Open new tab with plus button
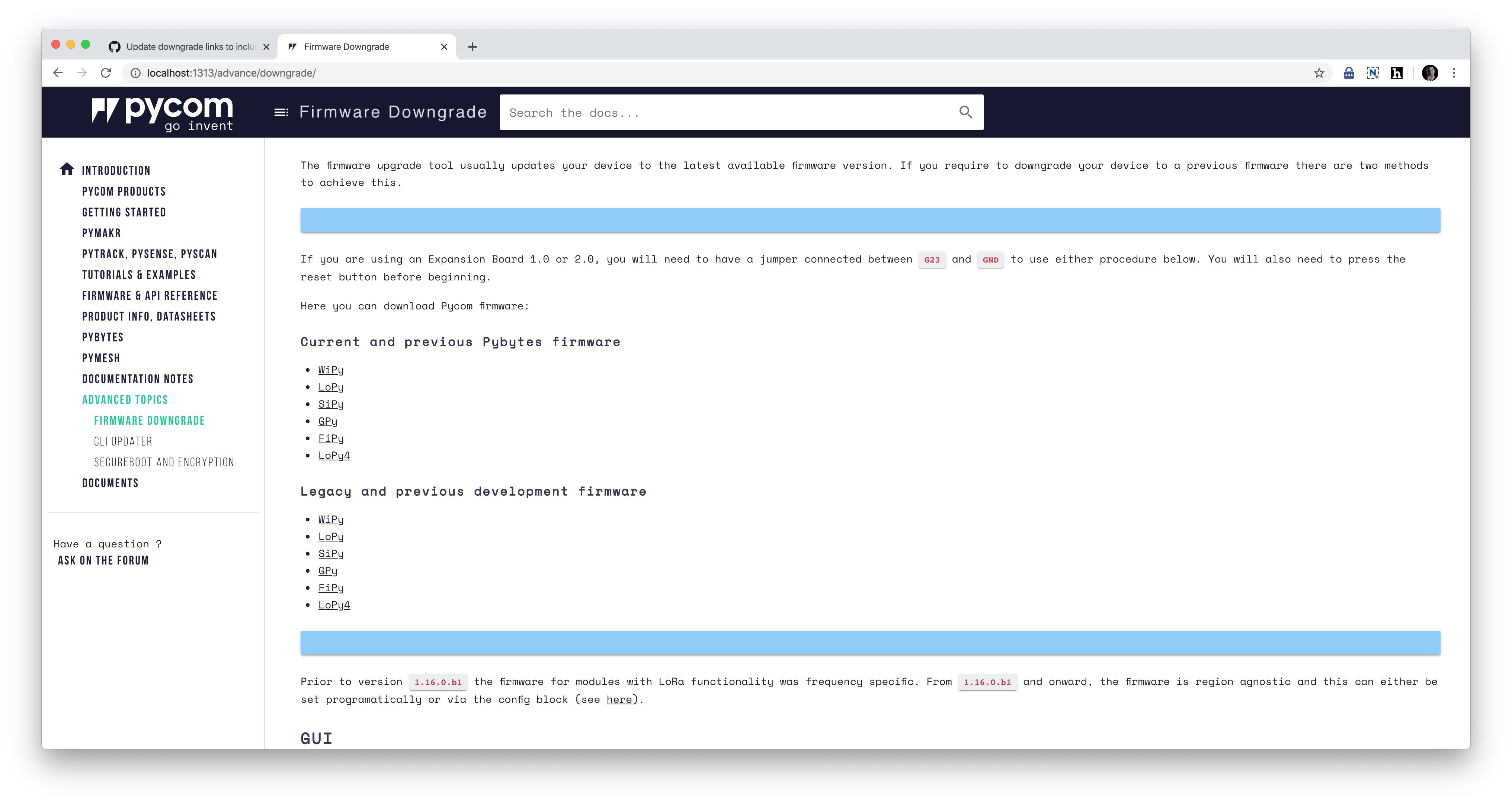 tap(472, 47)
